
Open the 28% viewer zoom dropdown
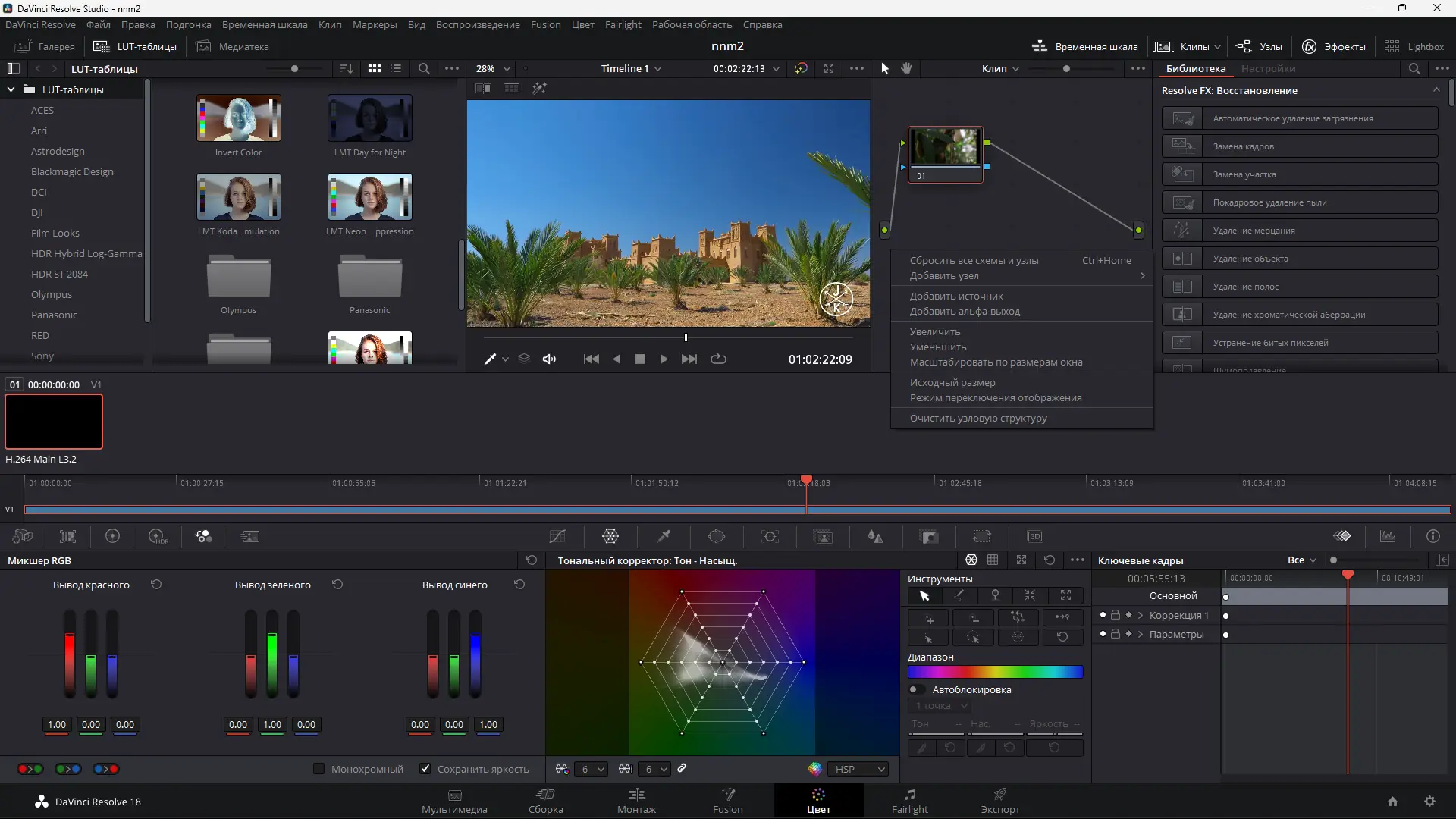point(493,68)
